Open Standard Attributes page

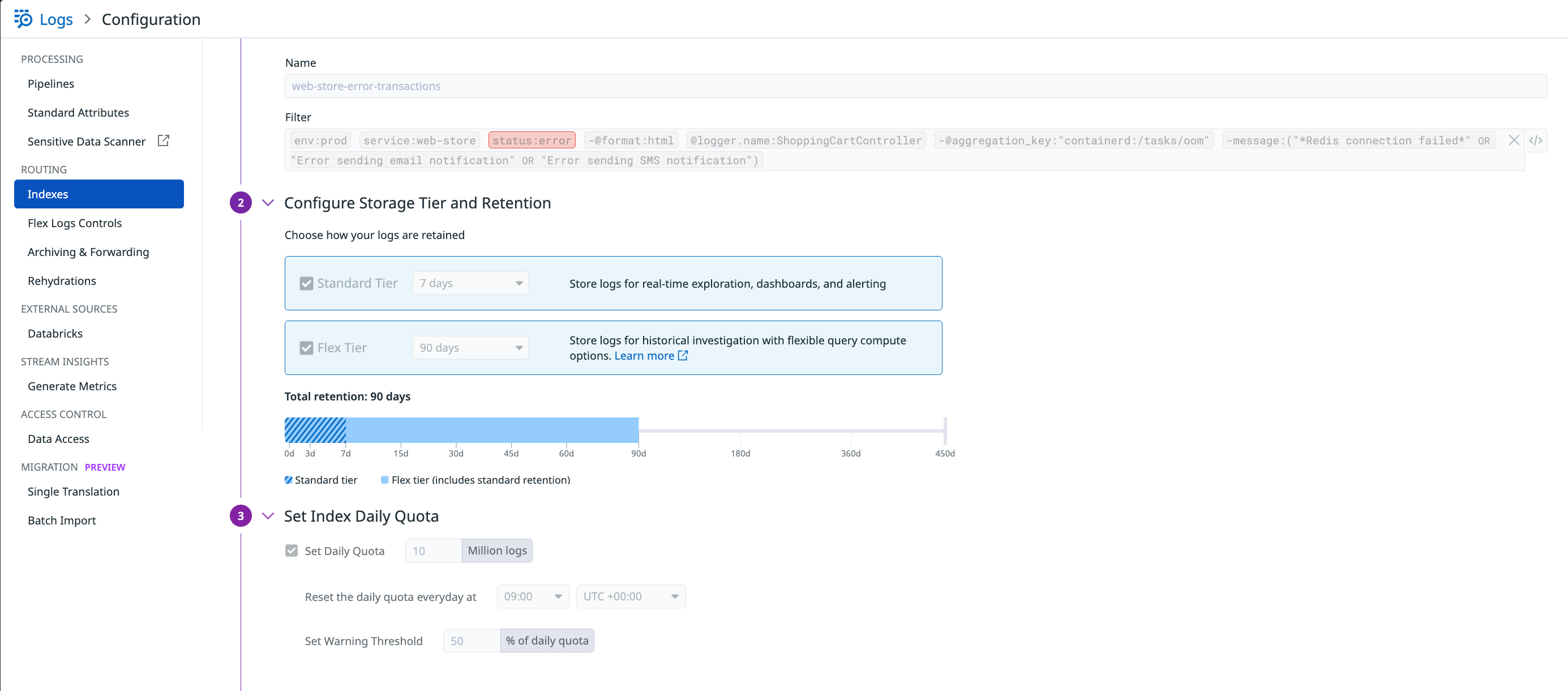[78, 113]
